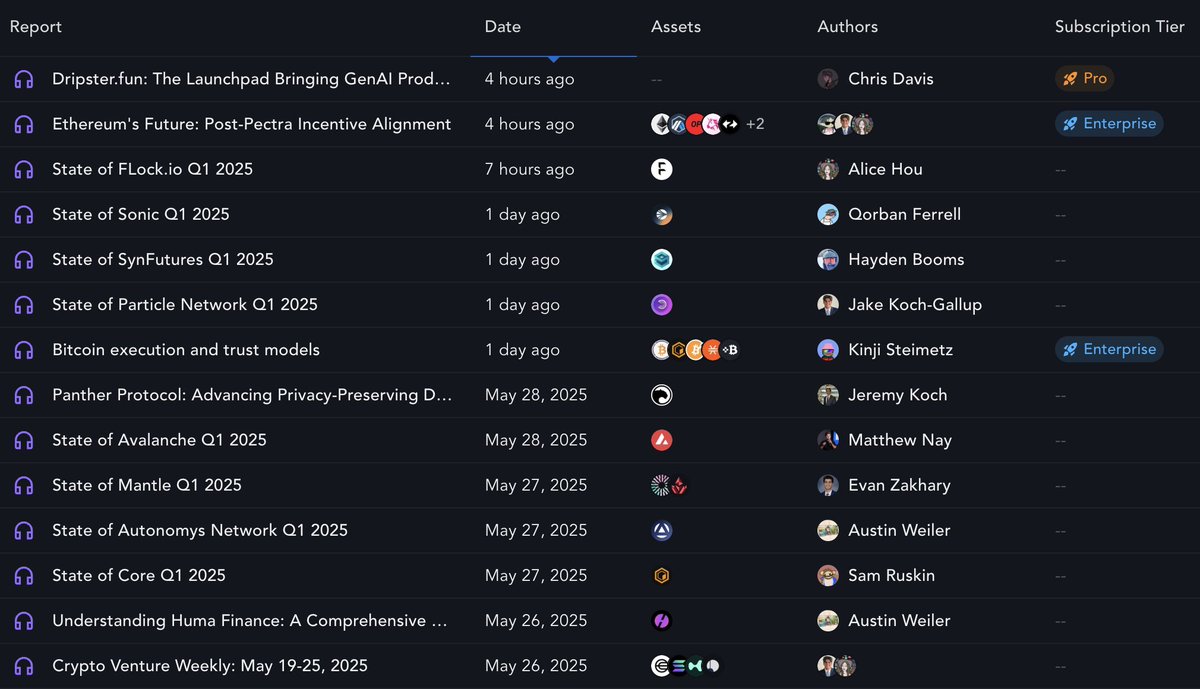Click author name Jeremy Koch
The image size is (1200, 689).
click(x=898, y=395)
